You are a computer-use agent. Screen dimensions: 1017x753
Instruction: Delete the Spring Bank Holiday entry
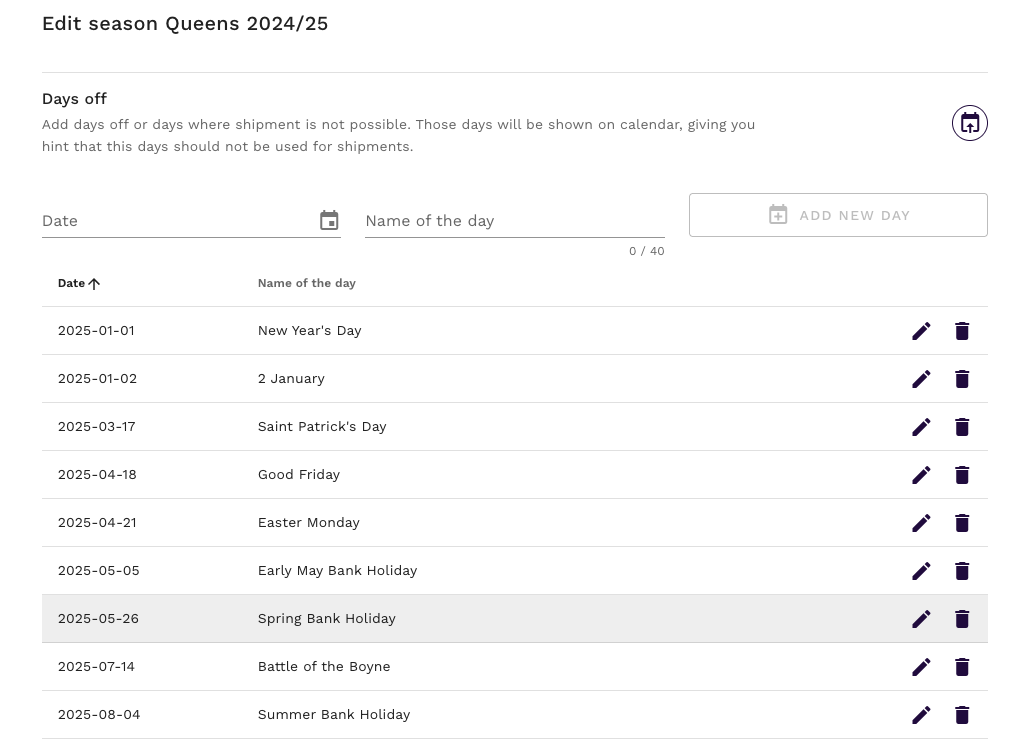pos(962,619)
